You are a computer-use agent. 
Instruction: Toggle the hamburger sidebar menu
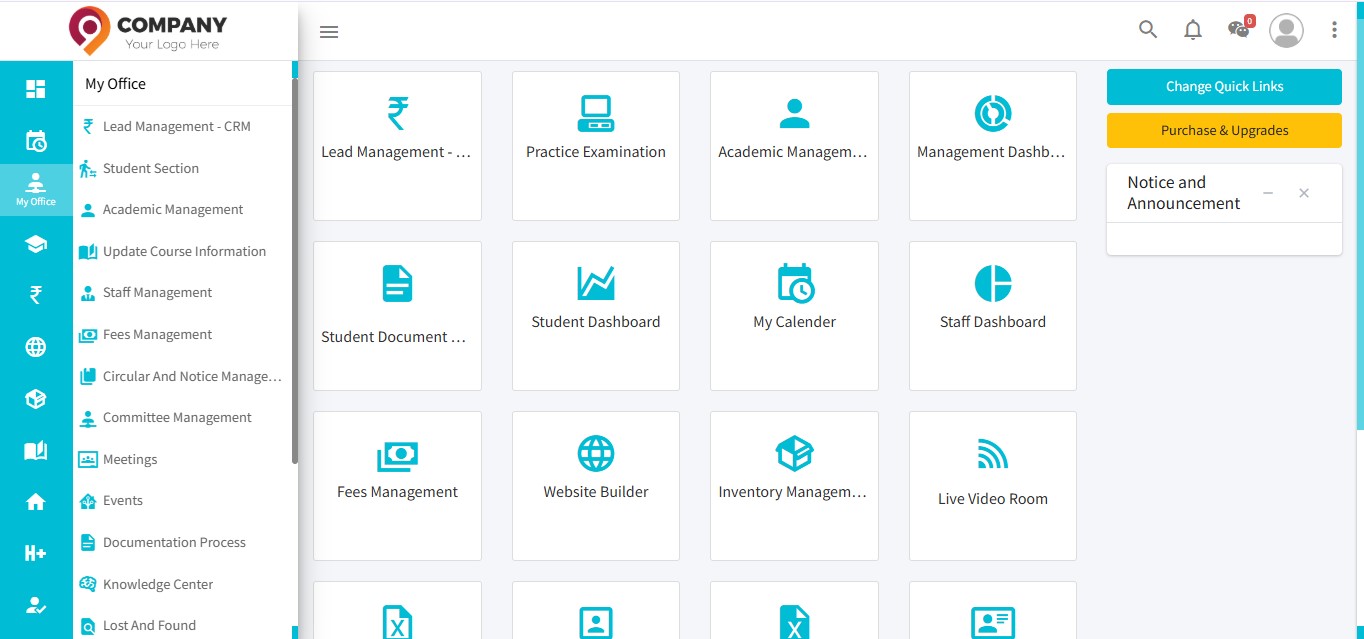point(329,32)
